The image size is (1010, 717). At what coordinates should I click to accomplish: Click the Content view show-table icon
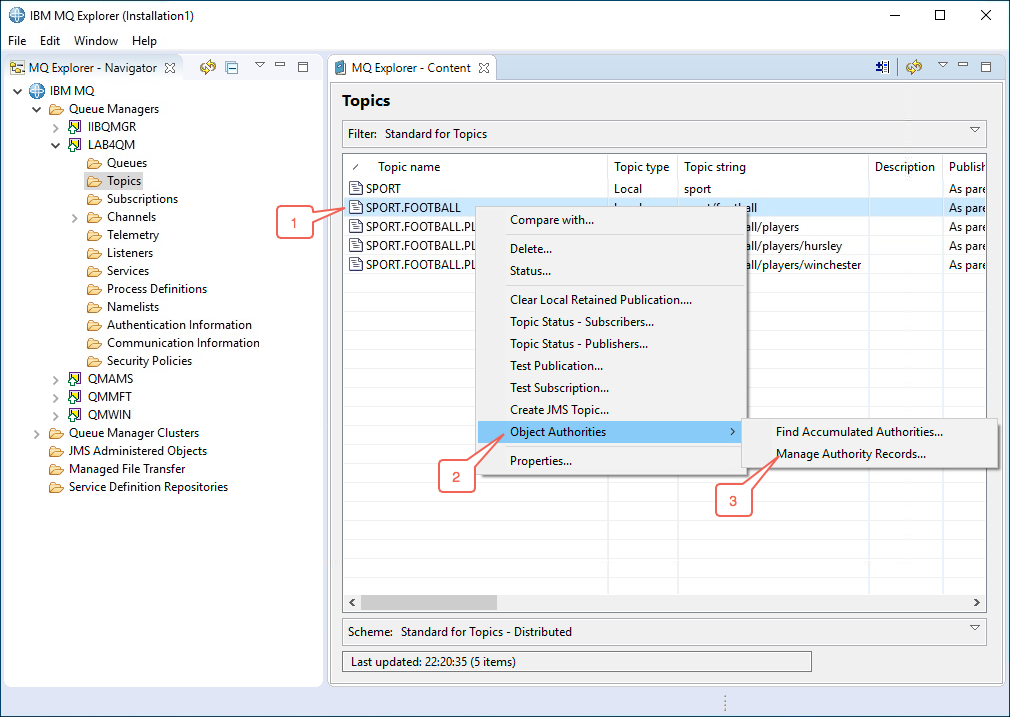(x=882, y=67)
